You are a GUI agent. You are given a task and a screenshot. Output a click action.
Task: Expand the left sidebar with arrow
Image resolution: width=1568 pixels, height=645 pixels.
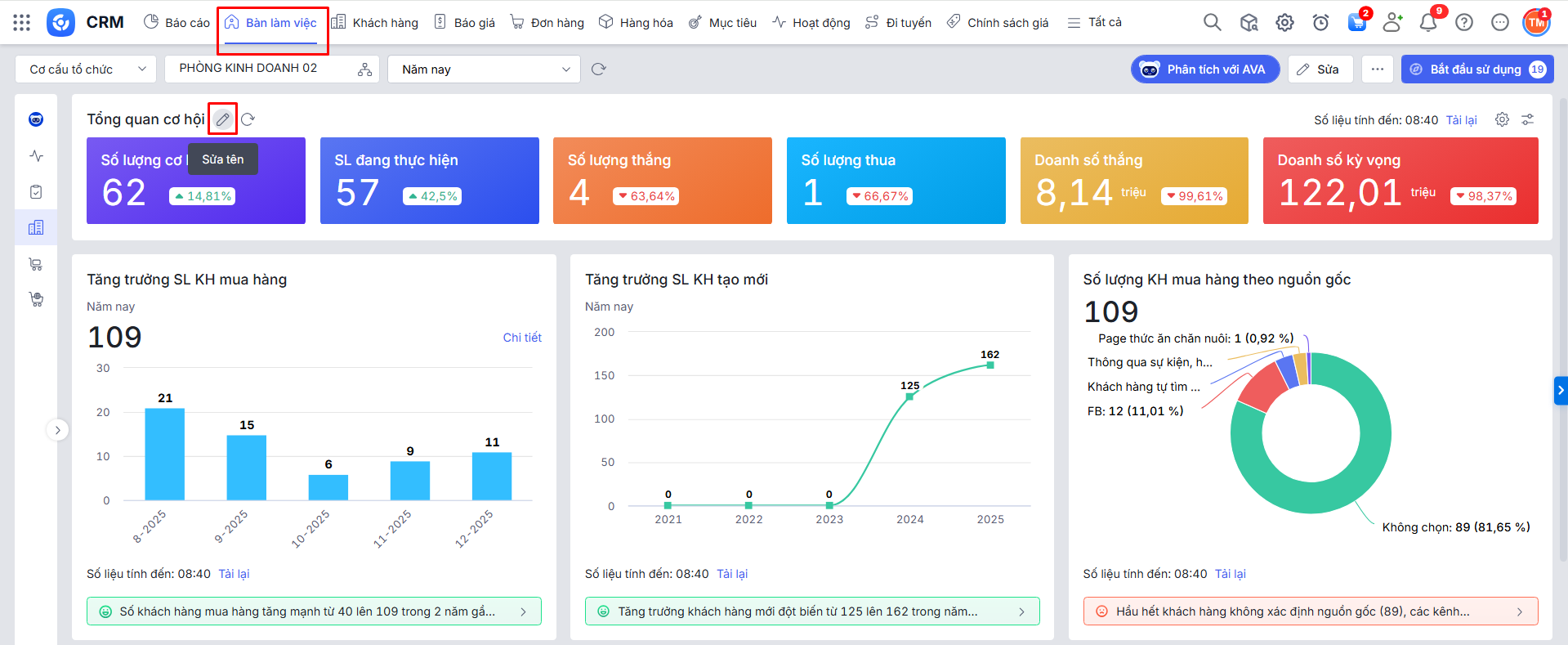(x=57, y=430)
